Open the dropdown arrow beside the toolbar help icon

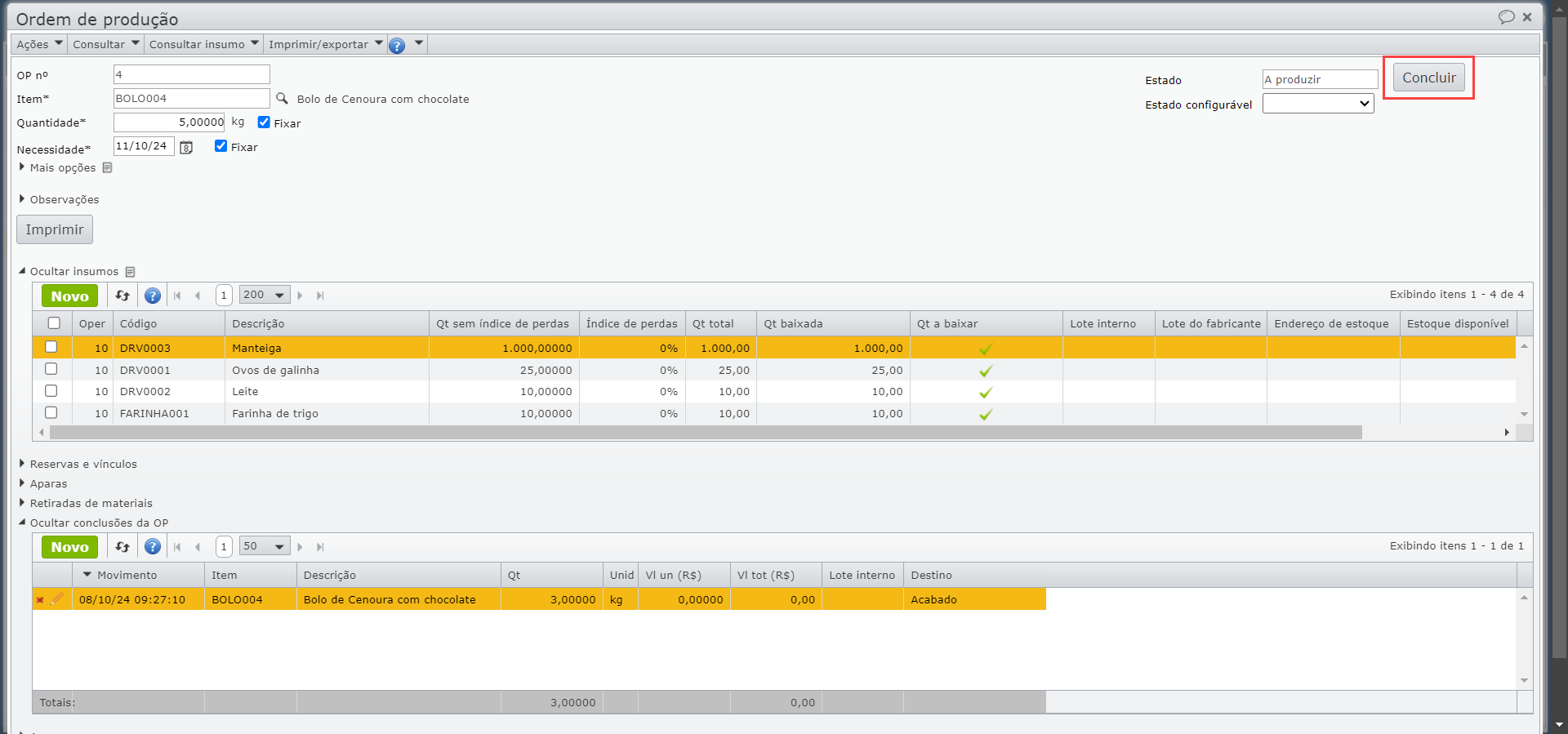[x=419, y=43]
